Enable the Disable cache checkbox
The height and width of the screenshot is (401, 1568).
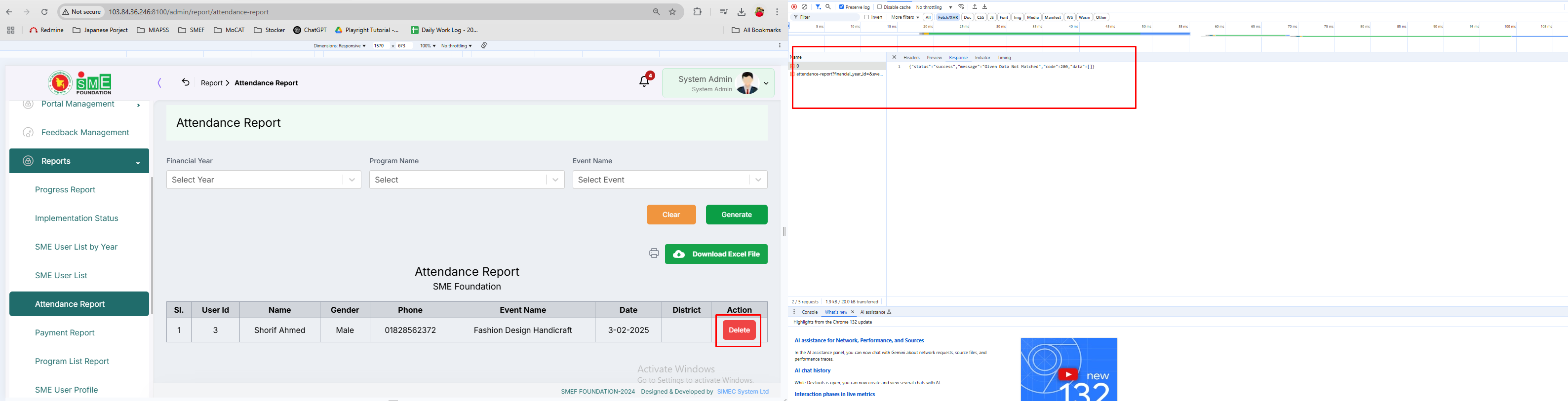coord(880,7)
